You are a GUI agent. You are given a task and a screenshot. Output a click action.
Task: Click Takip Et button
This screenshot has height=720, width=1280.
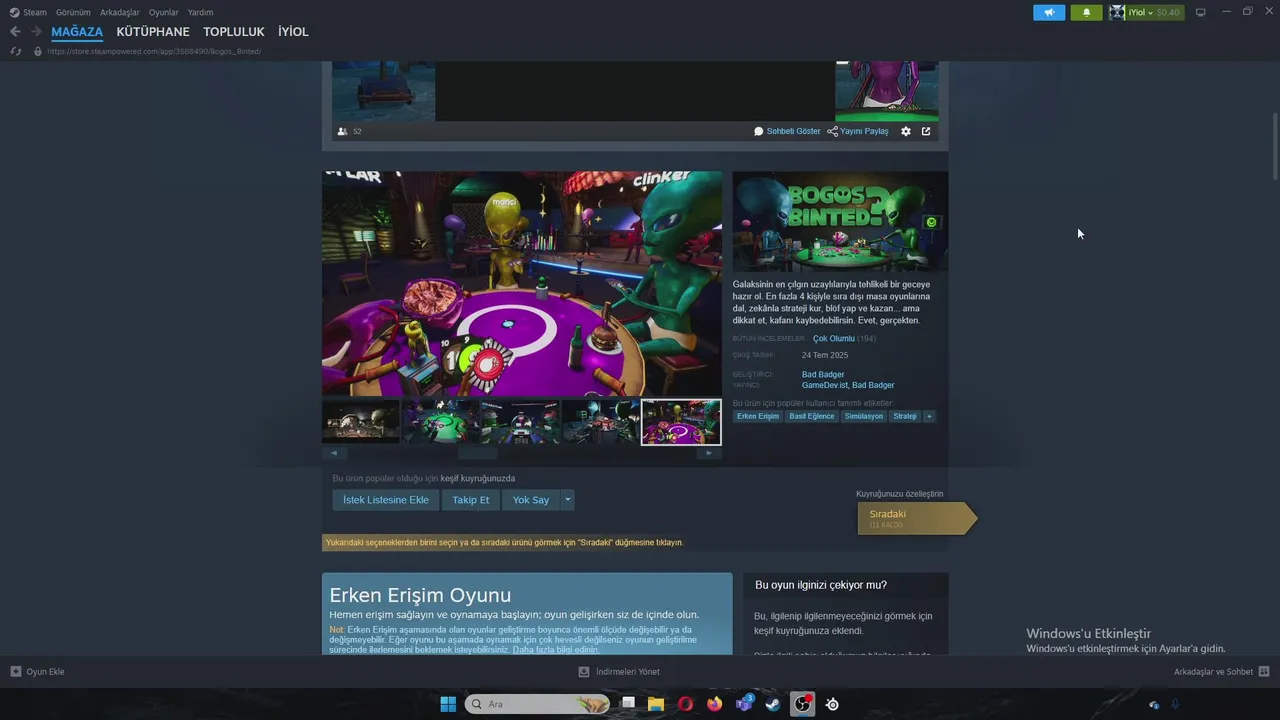470,500
